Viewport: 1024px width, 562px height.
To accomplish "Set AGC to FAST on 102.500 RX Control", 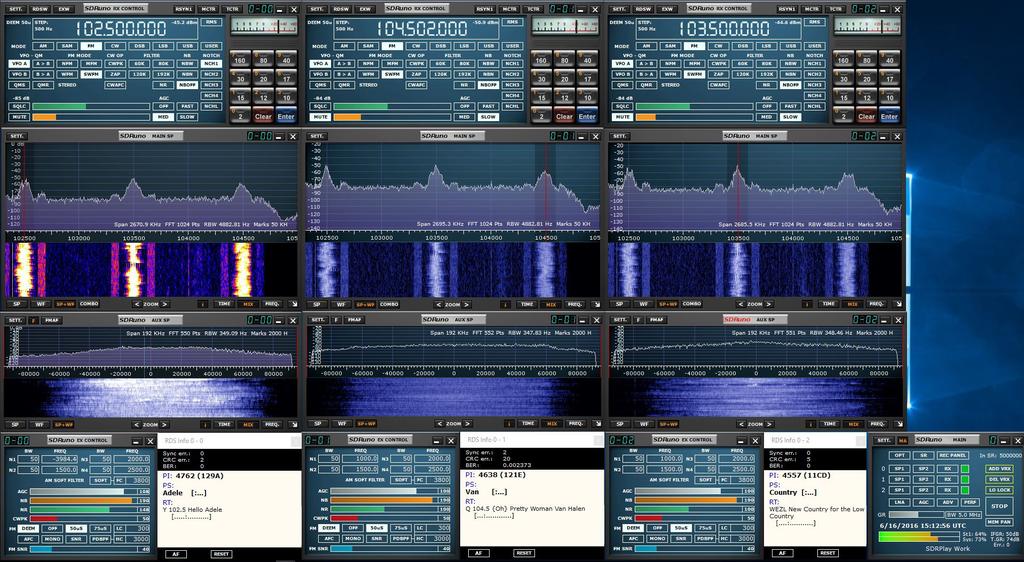I will [187, 106].
